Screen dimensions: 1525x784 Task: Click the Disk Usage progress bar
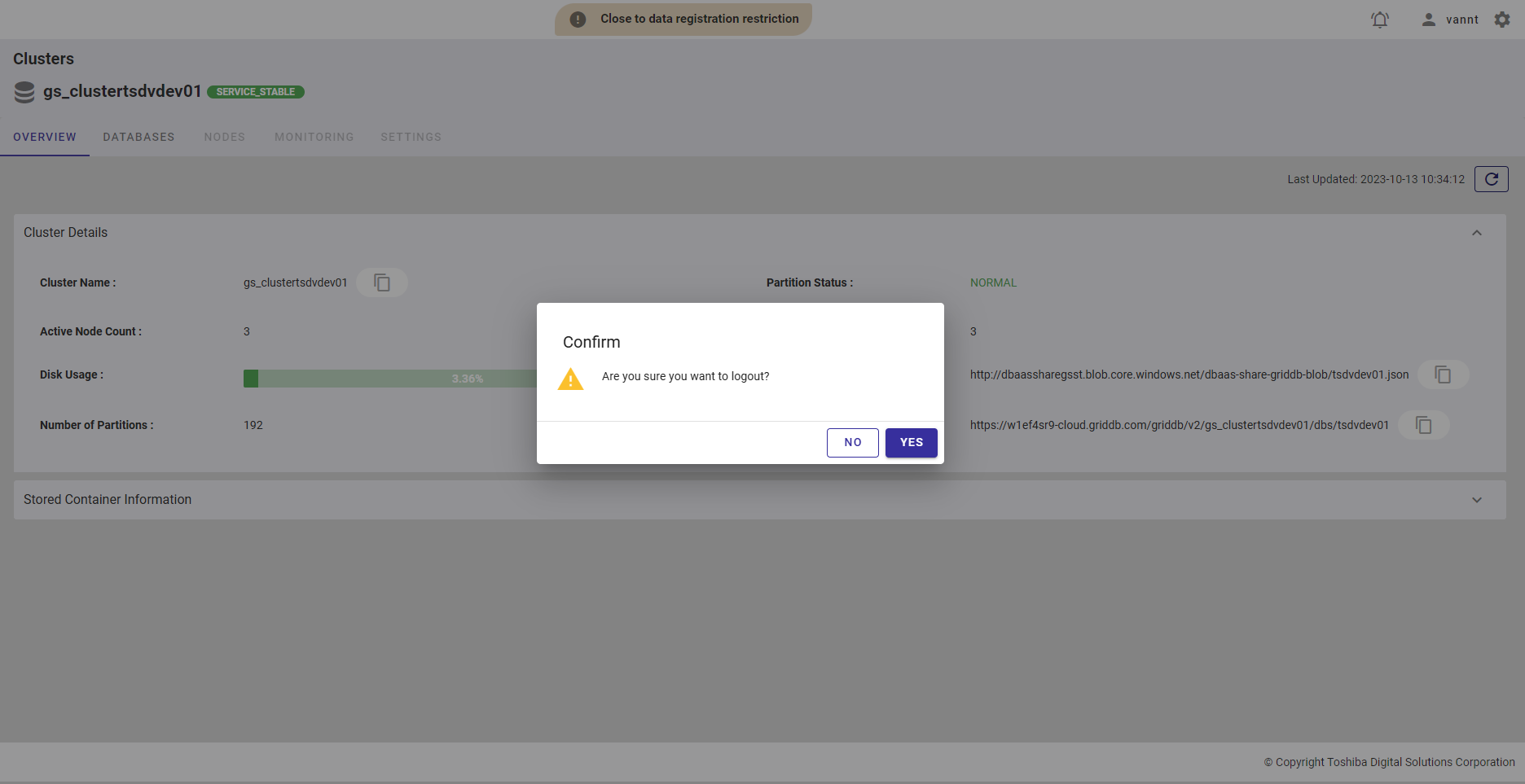(x=389, y=379)
